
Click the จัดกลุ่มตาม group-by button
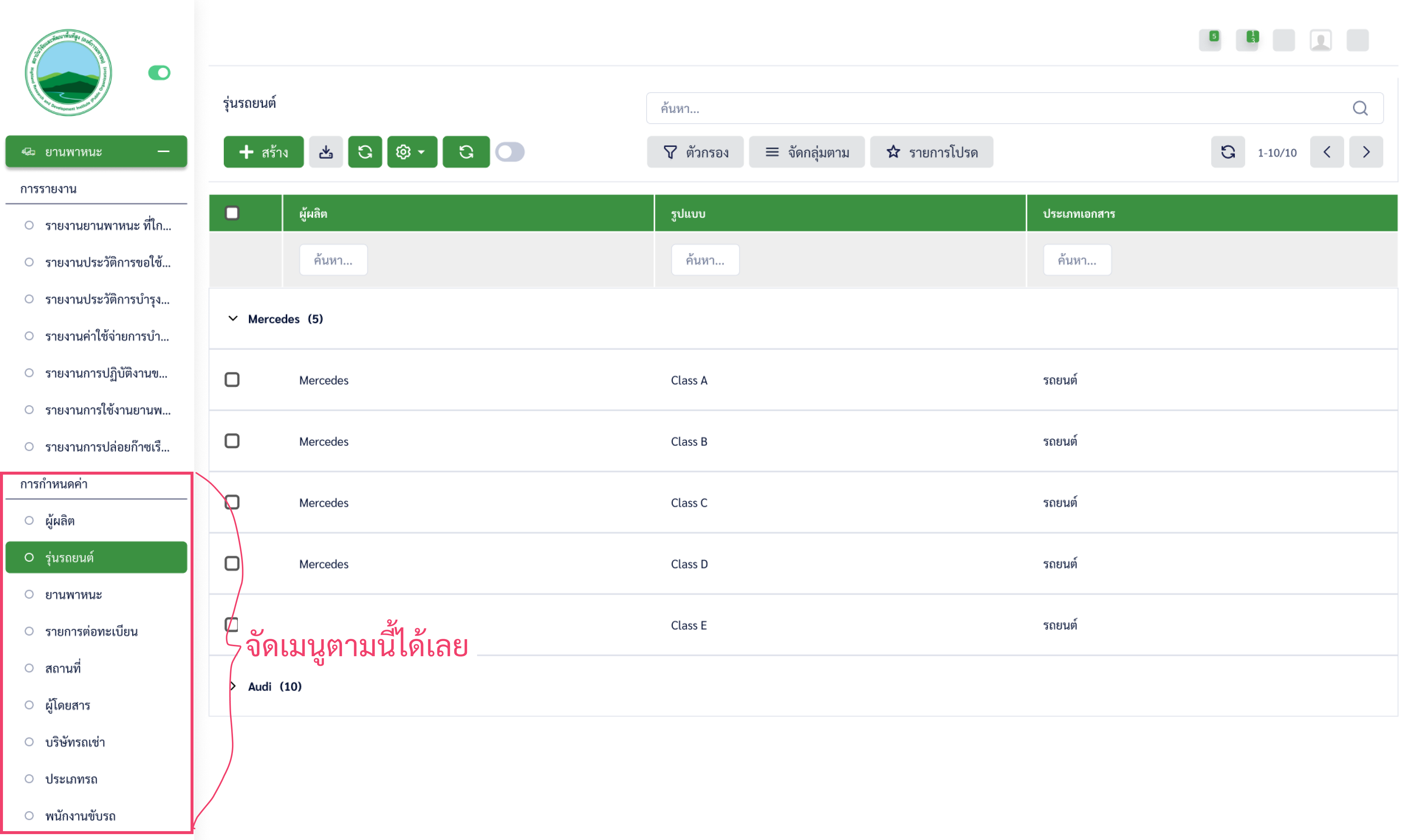[806, 152]
